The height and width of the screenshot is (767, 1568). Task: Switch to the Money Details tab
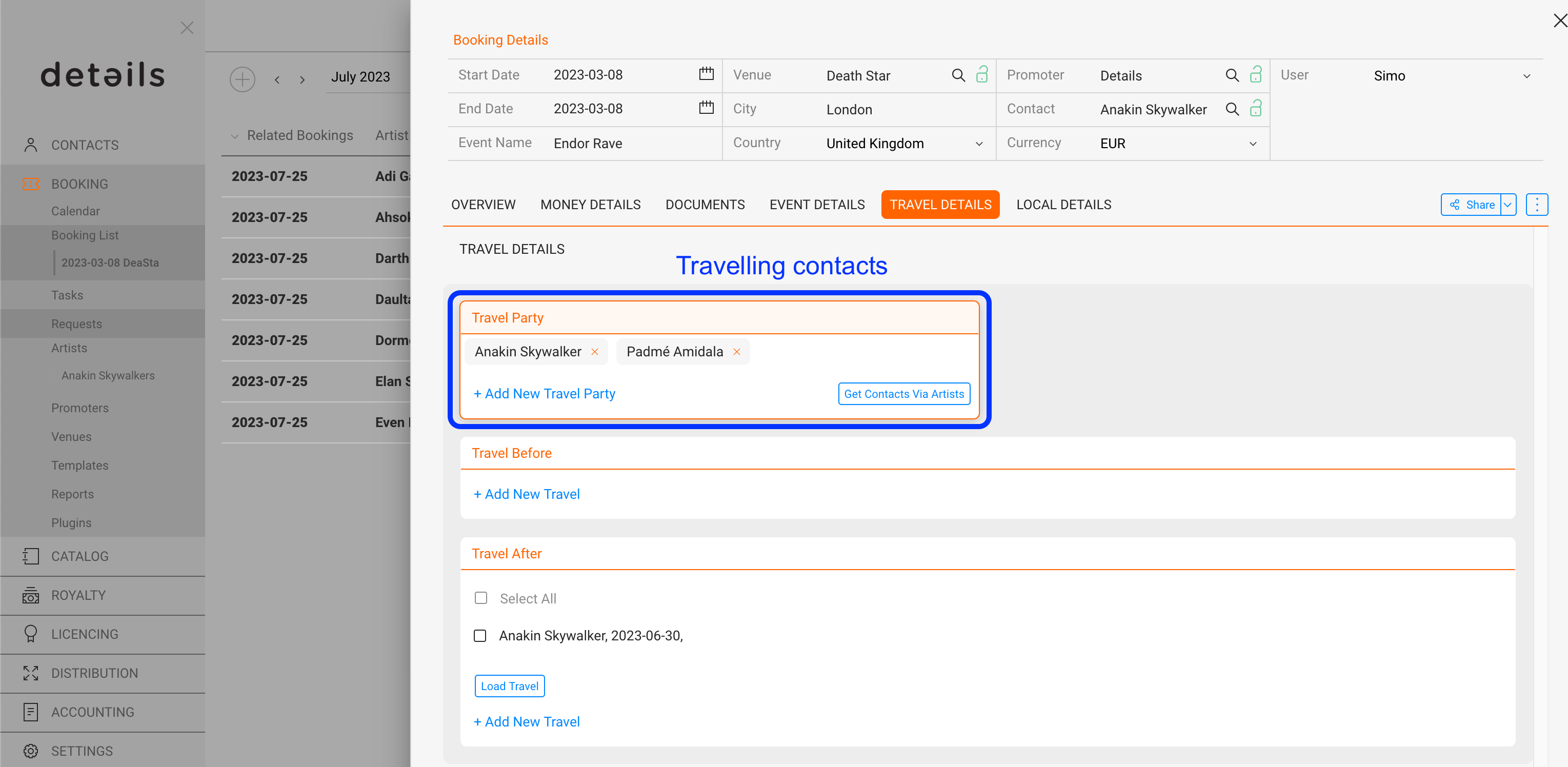pos(590,205)
